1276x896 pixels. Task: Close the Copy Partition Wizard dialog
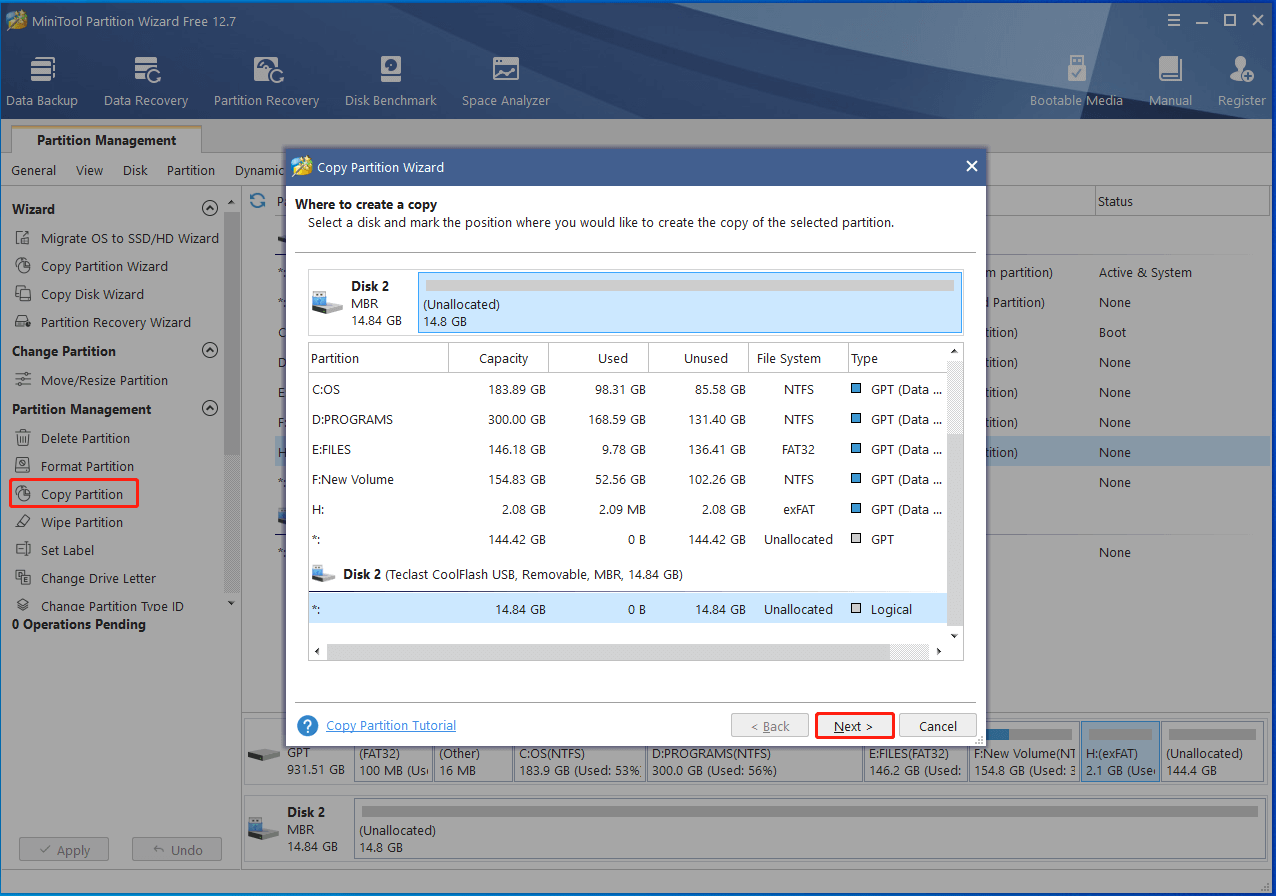click(x=971, y=167)
